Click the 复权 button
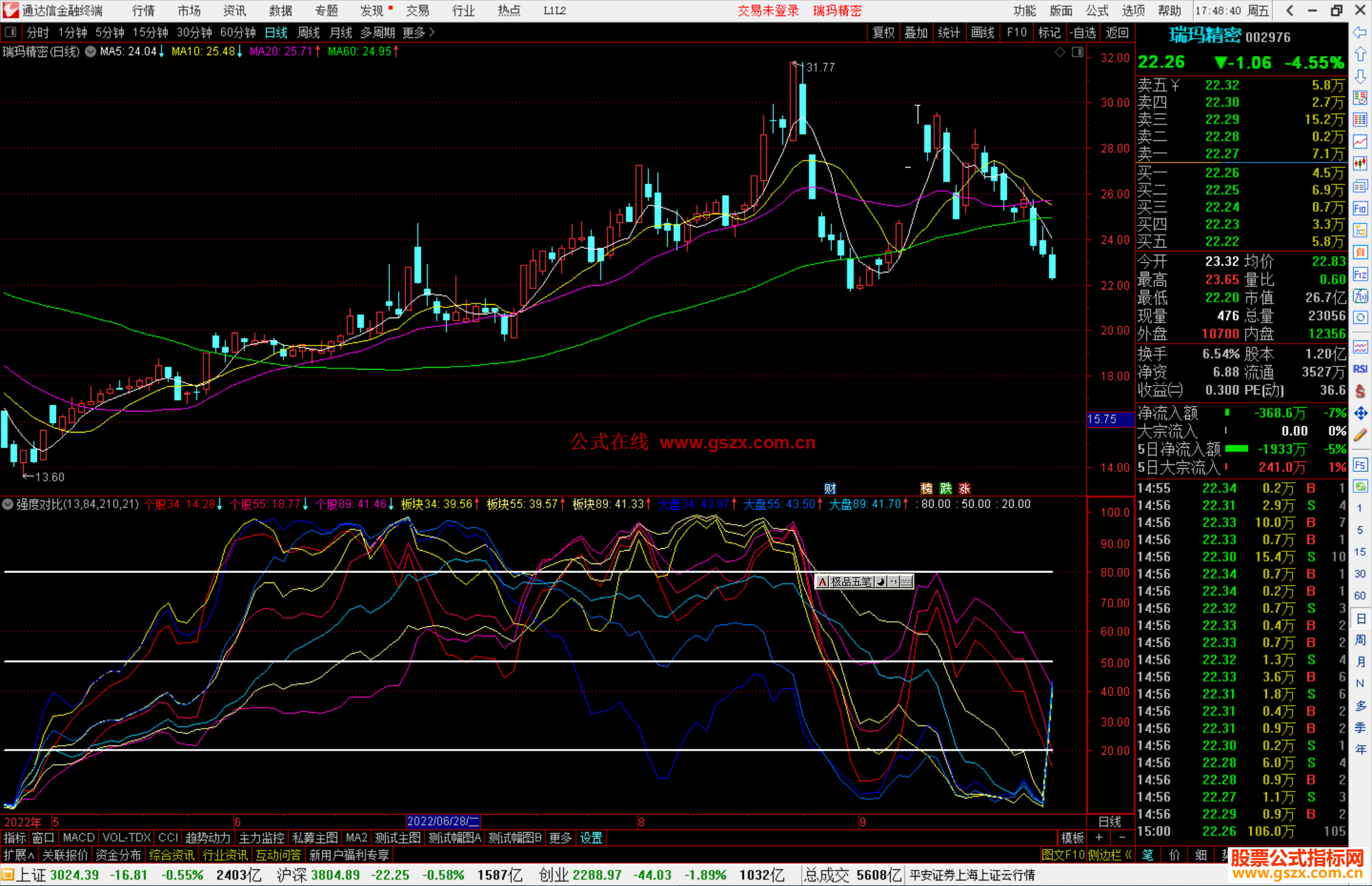1372x886 pixels. 884,32
